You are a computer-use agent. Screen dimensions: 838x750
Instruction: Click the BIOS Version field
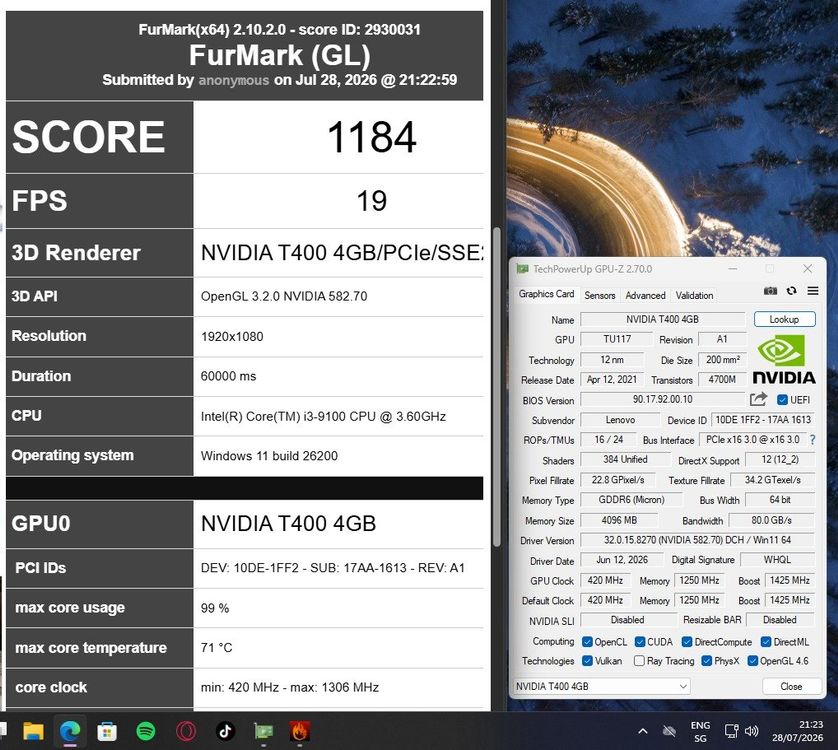663,399
